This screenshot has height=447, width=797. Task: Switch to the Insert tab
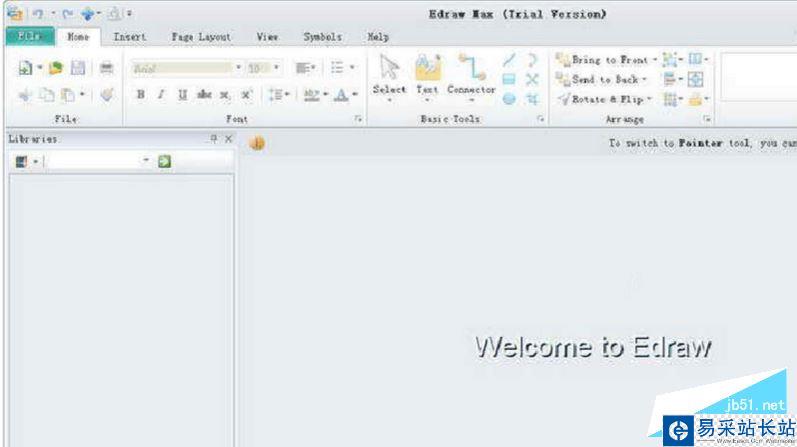coord(130,37)
